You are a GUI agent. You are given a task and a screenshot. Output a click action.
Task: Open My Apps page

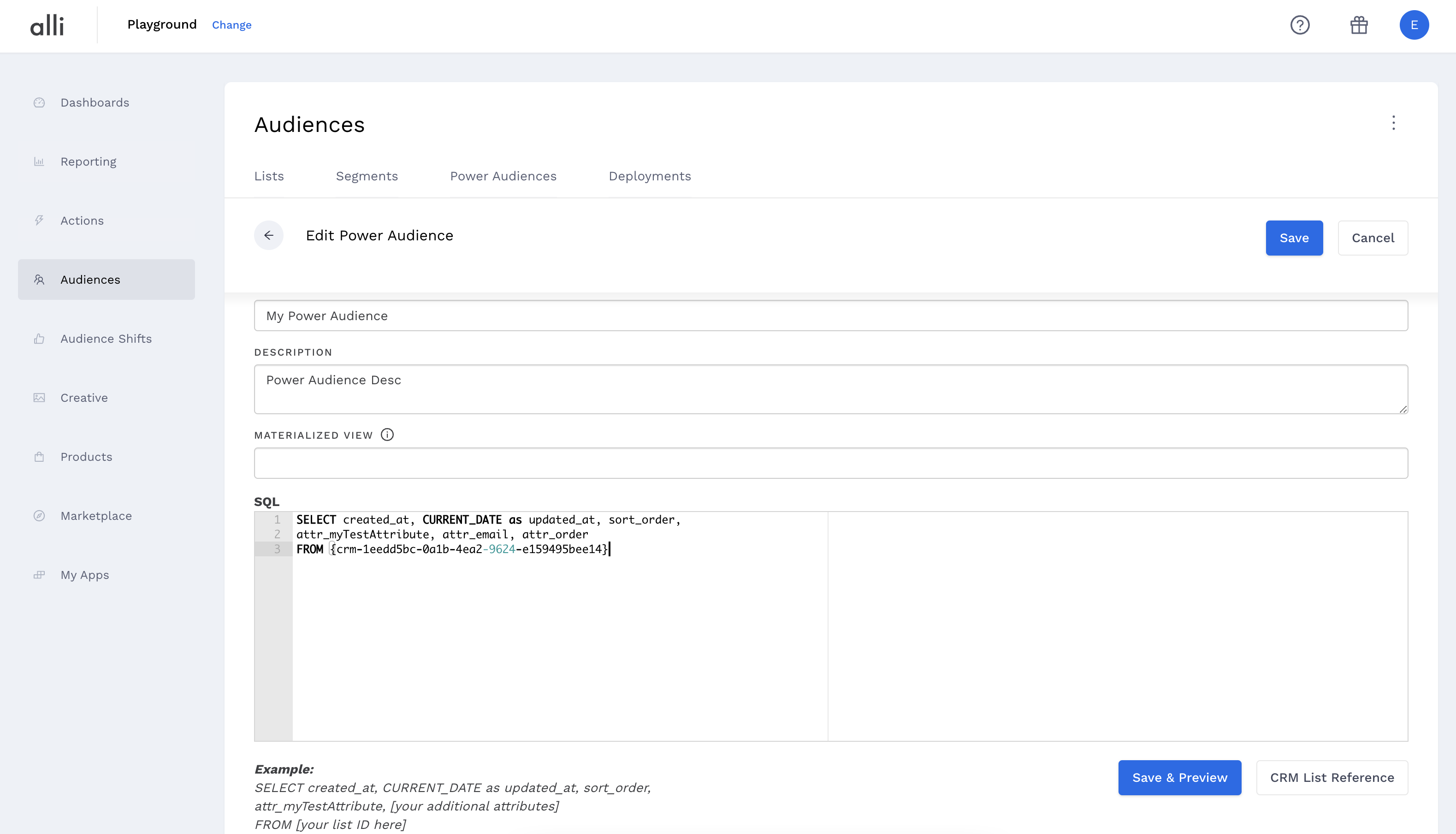pos(85,574)
